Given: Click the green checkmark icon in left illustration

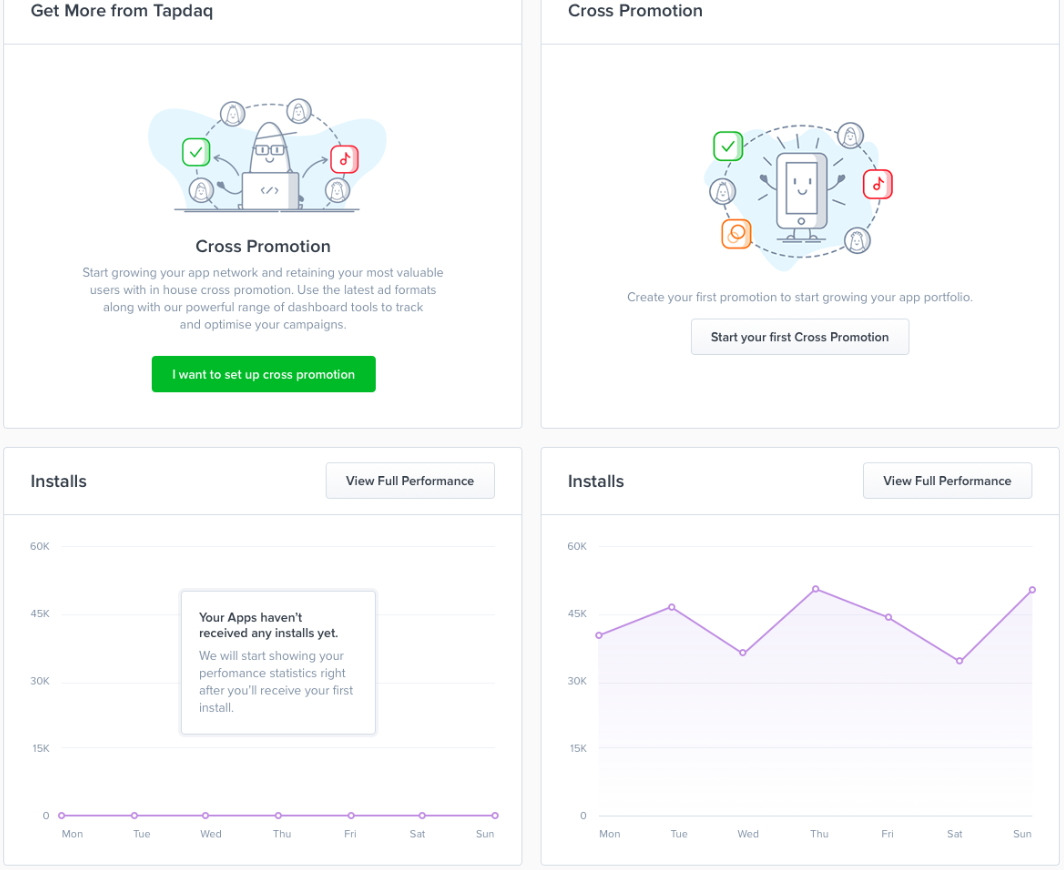Looking at the screenshot, I should [x=196, y=152].
